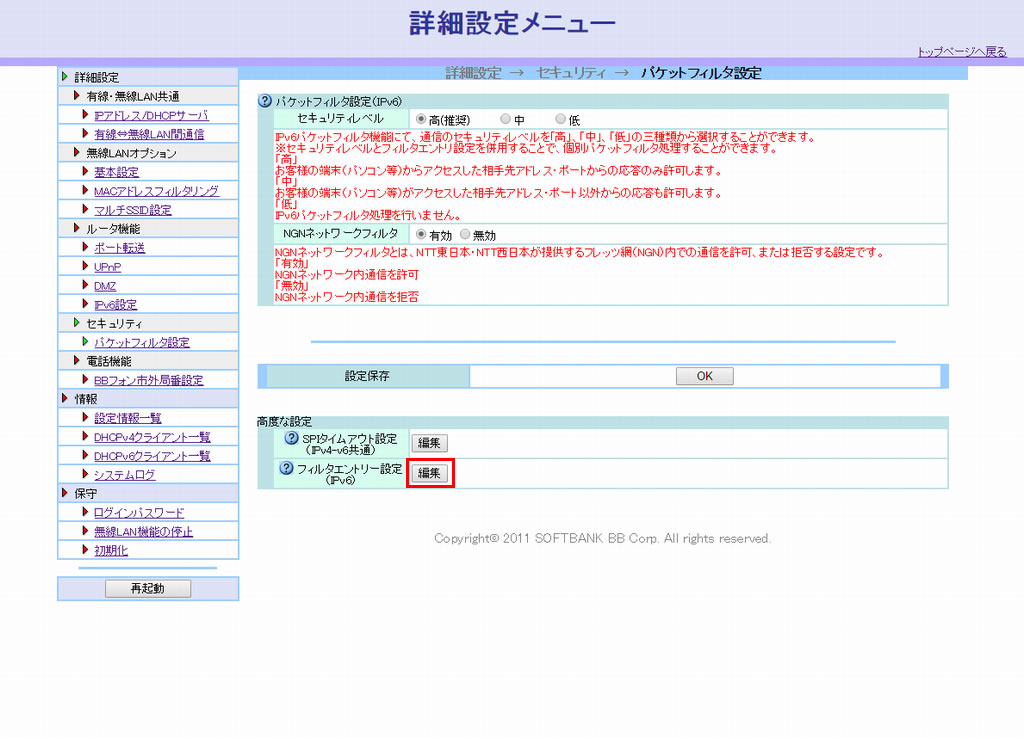Click the help icon next to SPIタイムアウト設定
1024x739 pixels.
(292, 439)
